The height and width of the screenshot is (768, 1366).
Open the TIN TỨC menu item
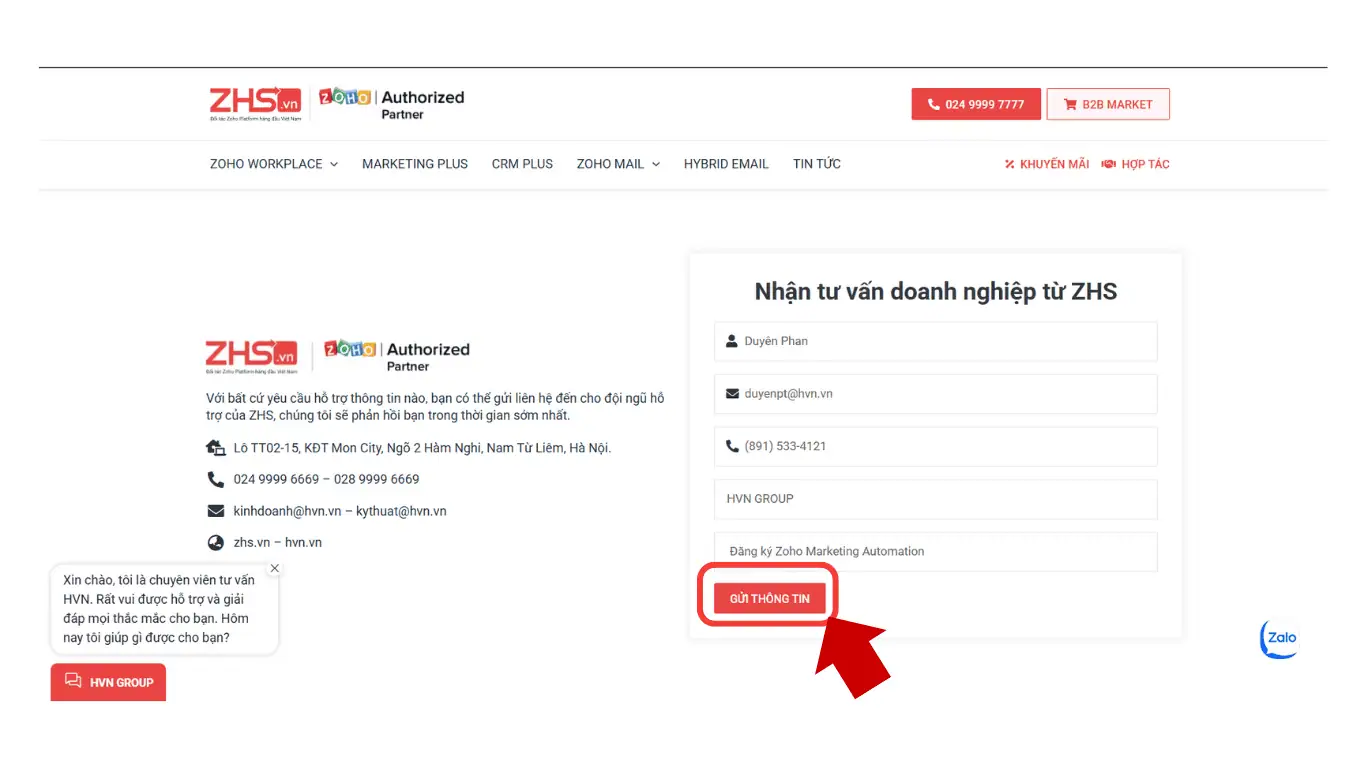(x=816, y=163)
